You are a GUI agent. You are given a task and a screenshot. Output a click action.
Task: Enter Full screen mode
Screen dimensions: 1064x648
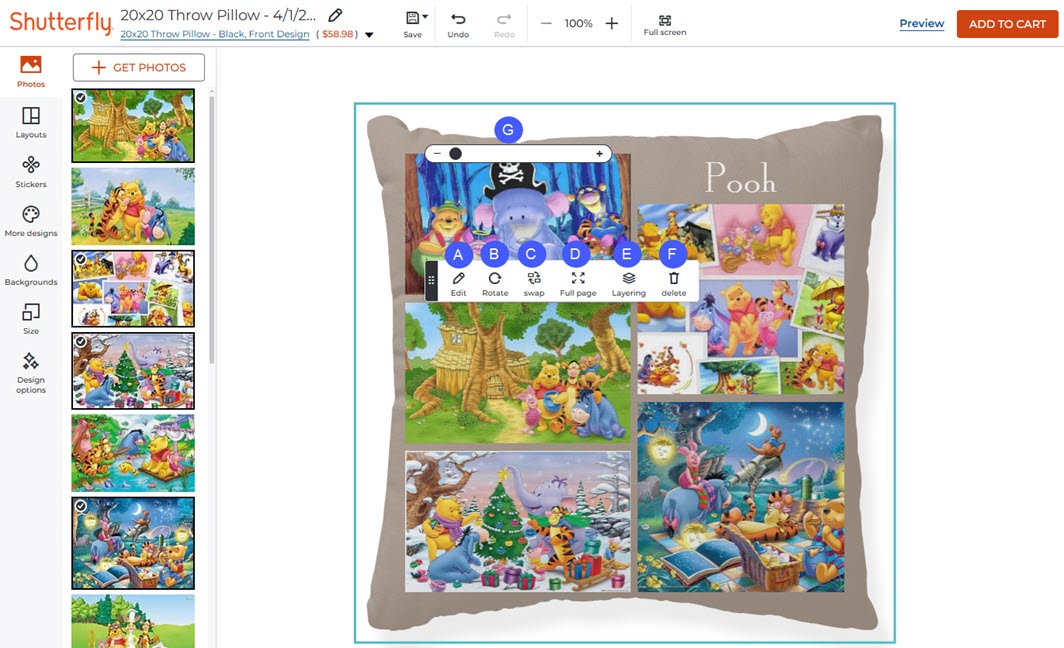(x=664, y=24)
